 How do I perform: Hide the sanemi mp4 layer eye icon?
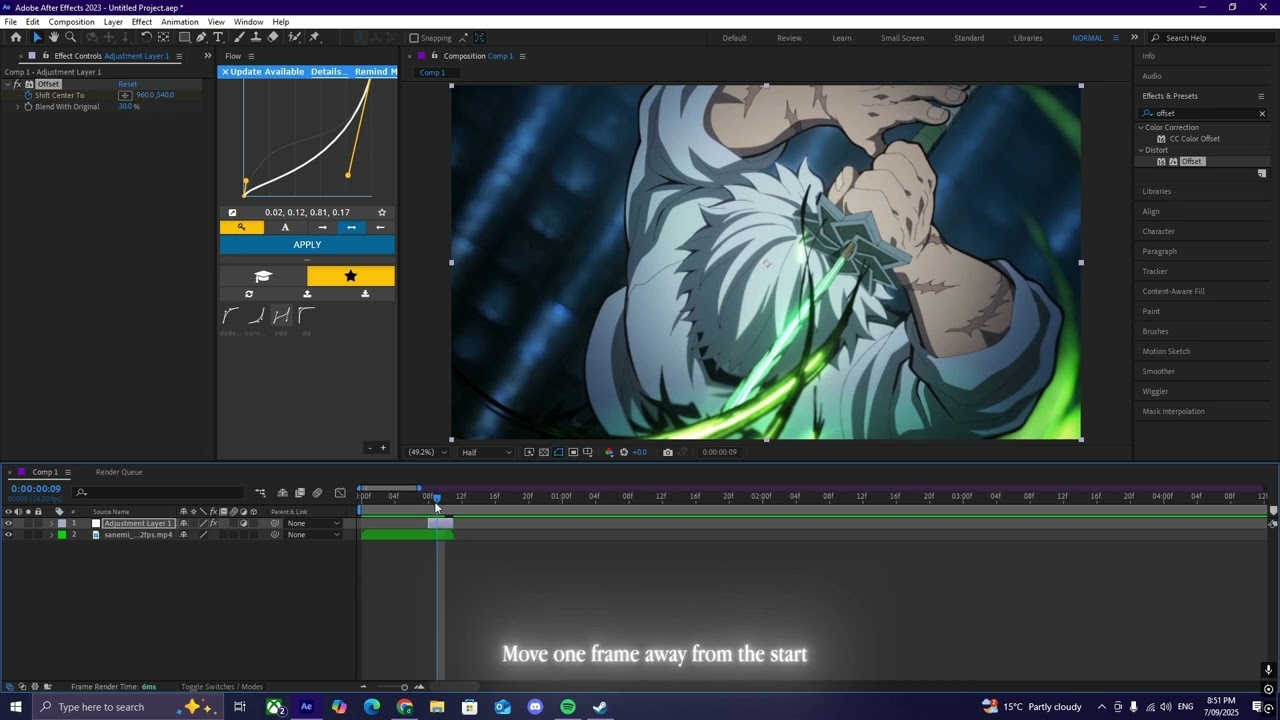9,535
